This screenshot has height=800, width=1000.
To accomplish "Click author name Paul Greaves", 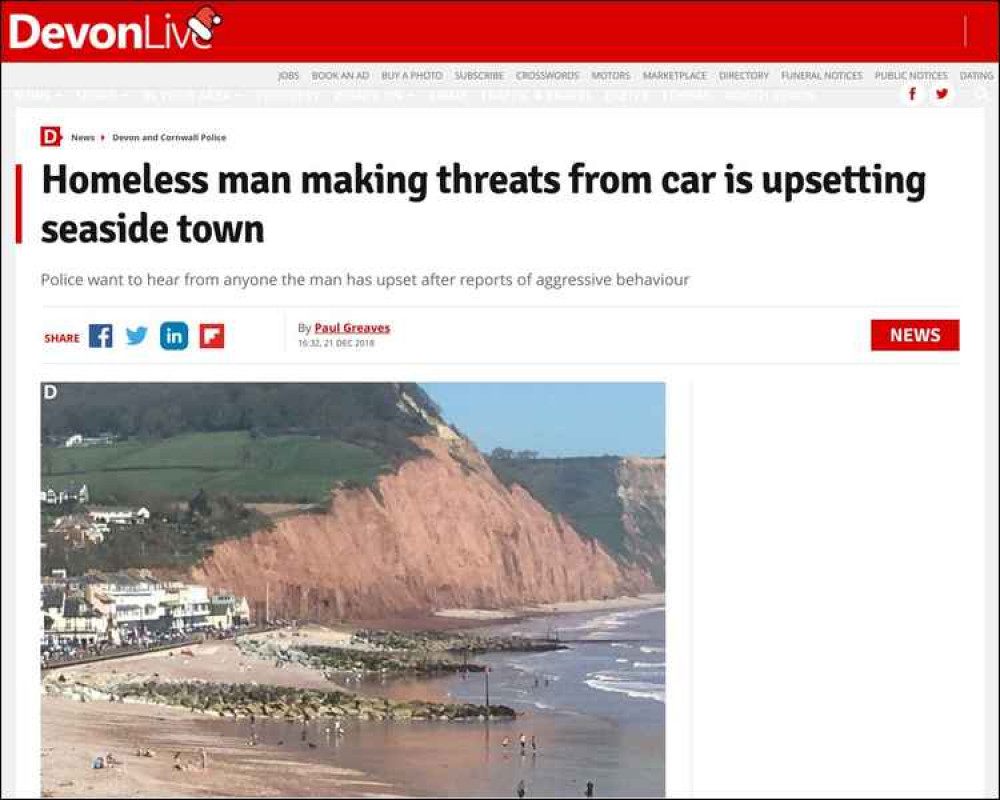I will [x=352, y=328].
